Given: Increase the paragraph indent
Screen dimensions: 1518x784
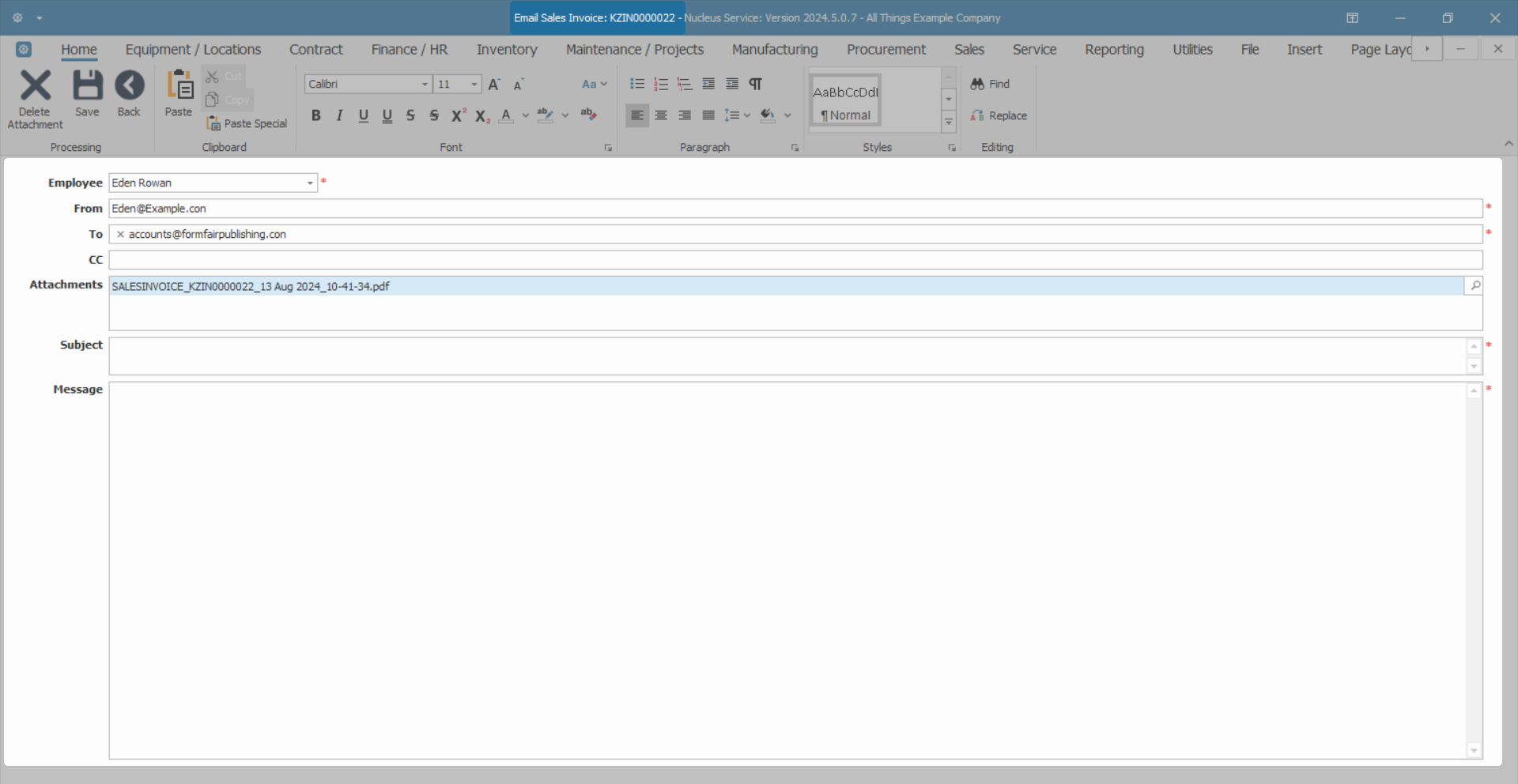Looking at the screenshot, I should 732,84.
